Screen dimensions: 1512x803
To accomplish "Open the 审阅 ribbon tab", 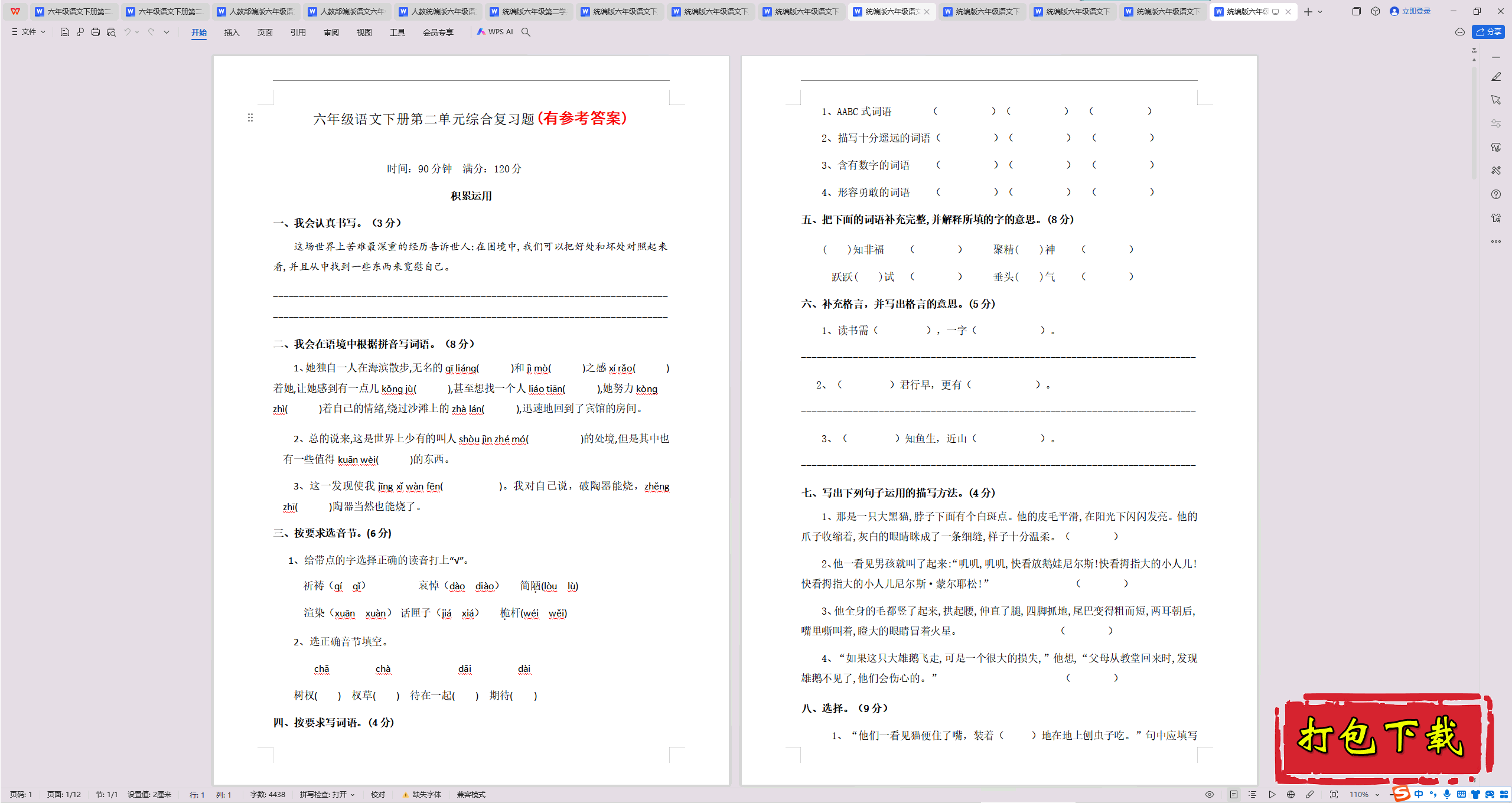I will point(331,32).
